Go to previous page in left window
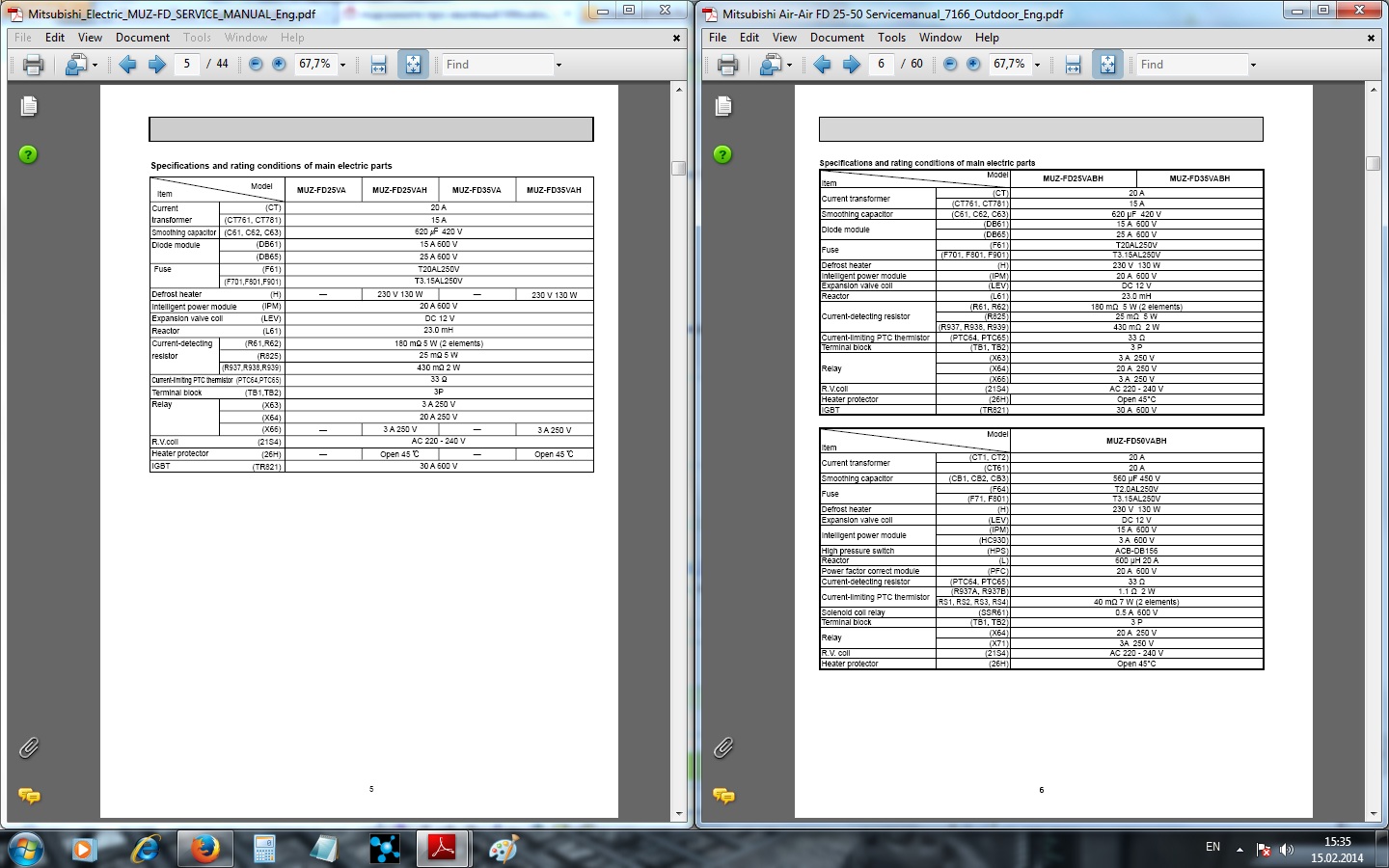1389x868 pixels. point(127,65)
